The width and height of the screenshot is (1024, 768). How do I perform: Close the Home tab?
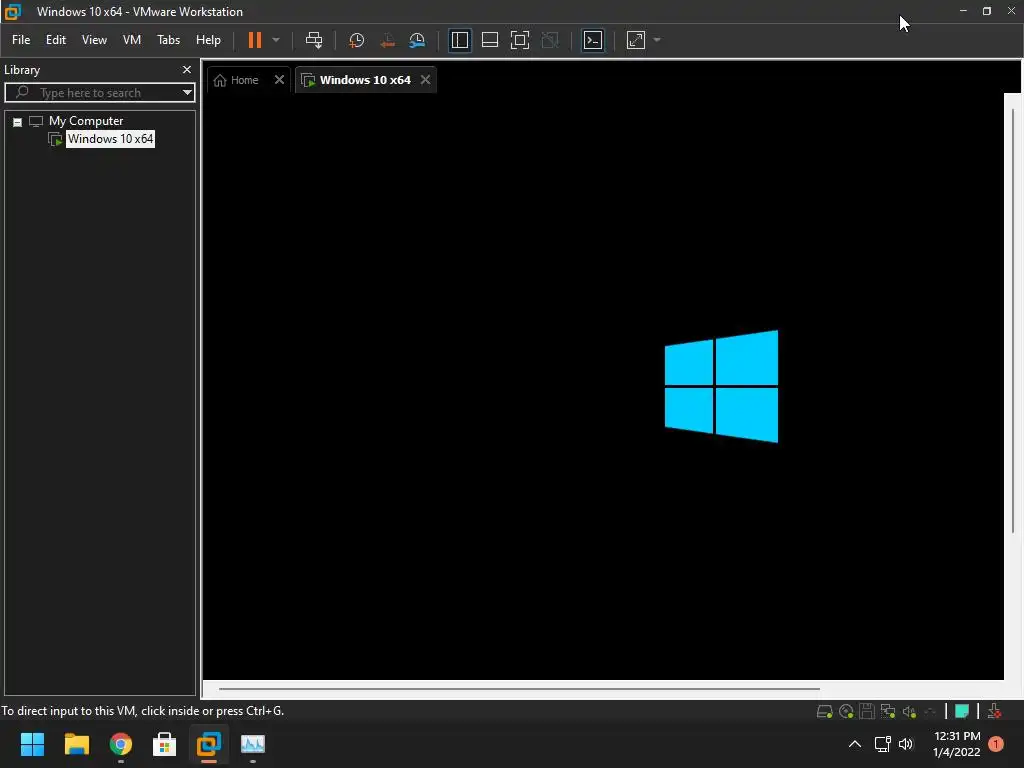[x=280, y=80]
